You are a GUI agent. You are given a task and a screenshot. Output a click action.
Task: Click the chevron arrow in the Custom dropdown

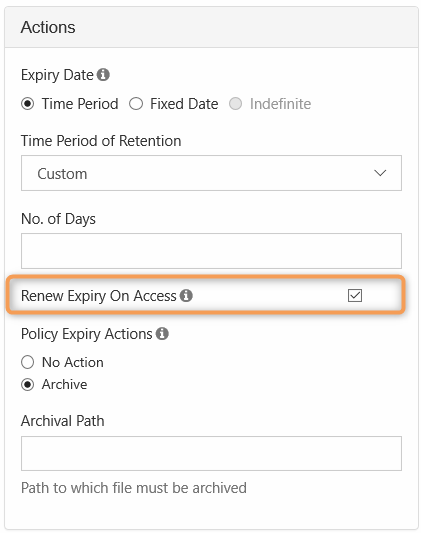pos(380,173)
